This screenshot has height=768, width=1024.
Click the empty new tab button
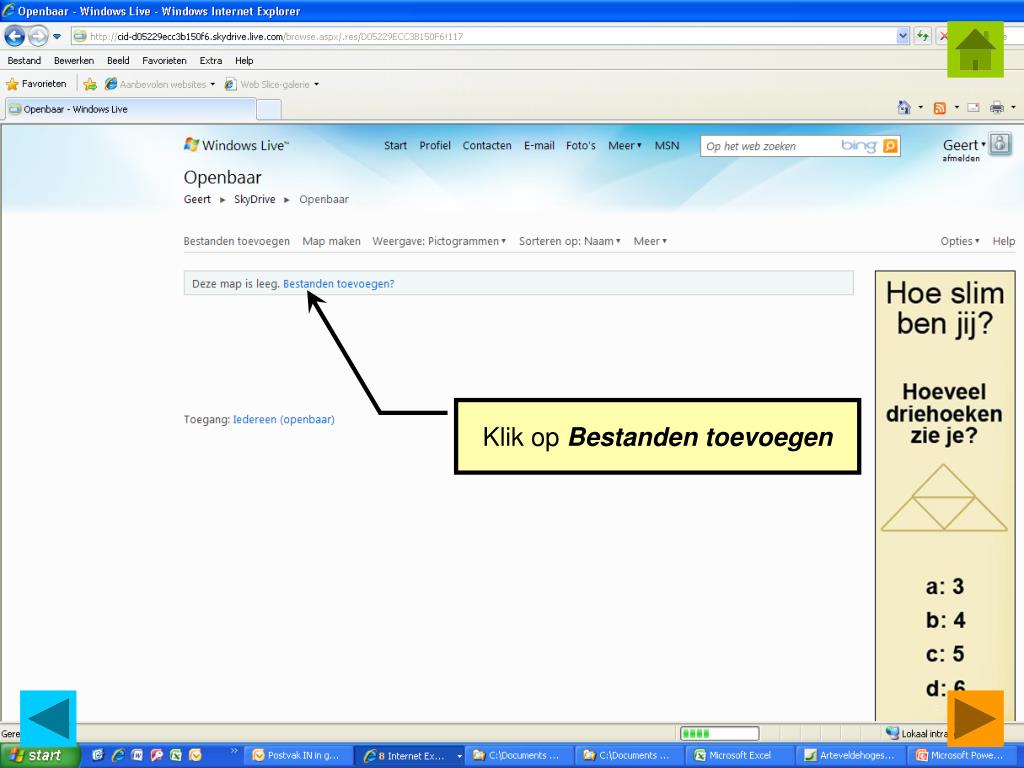pyautogui.click(x=268, y=109)
